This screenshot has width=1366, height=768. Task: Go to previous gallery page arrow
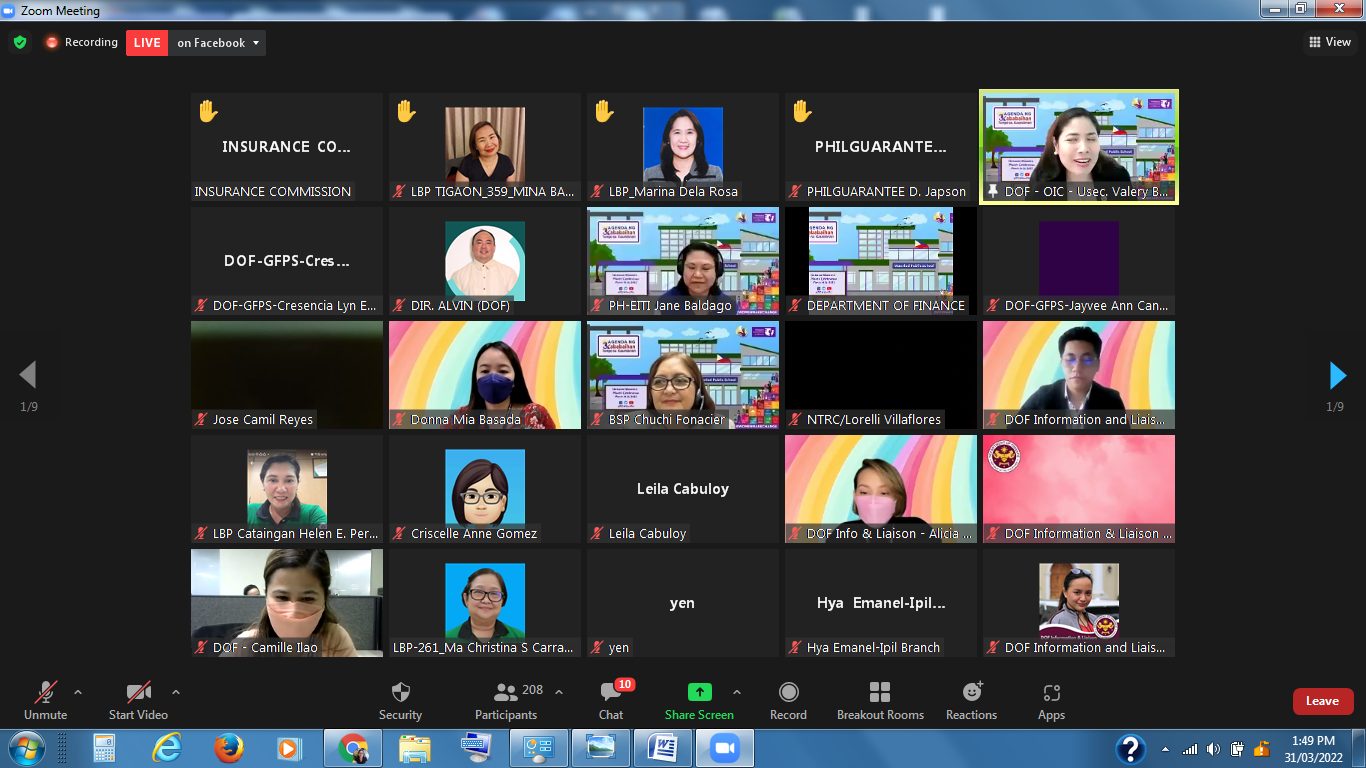click(x=28, y=375)
